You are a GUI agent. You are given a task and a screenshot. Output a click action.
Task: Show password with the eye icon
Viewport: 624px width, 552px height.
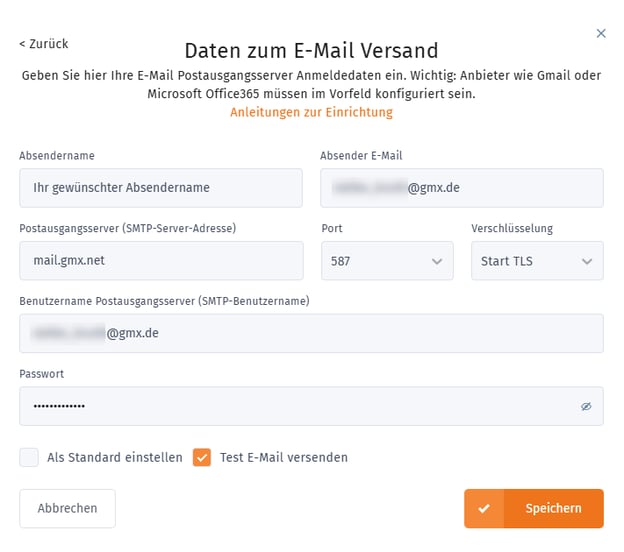click(x=586, y=407)
